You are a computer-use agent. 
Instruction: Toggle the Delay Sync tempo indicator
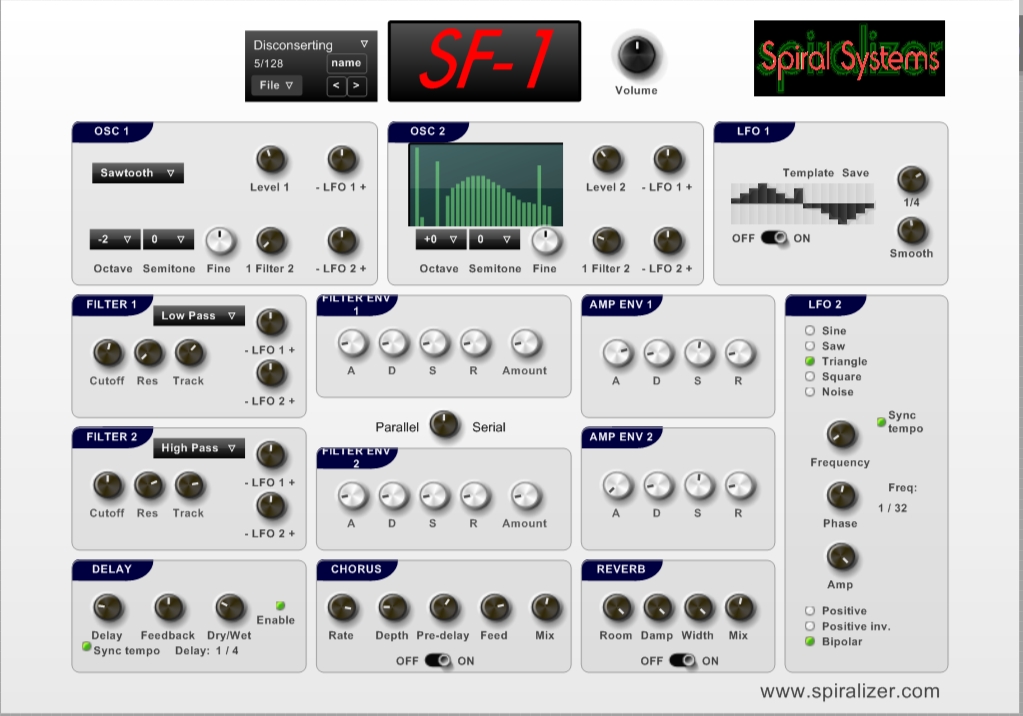(86, 646)
